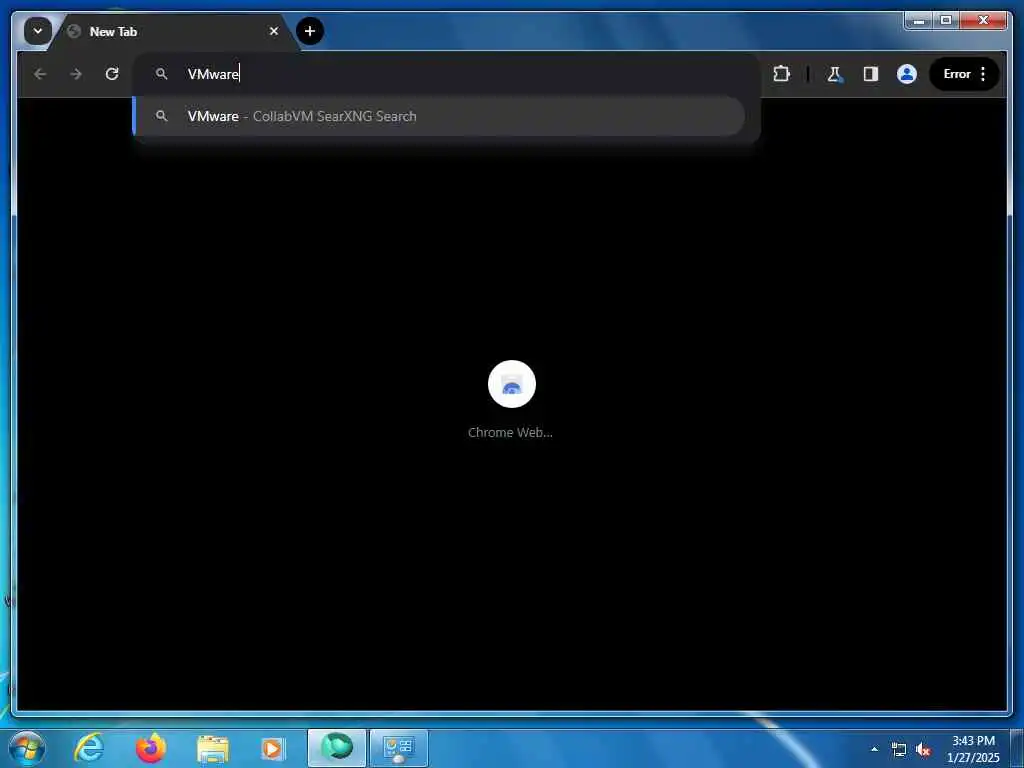Open the tab search dropdown arrow

38,31
